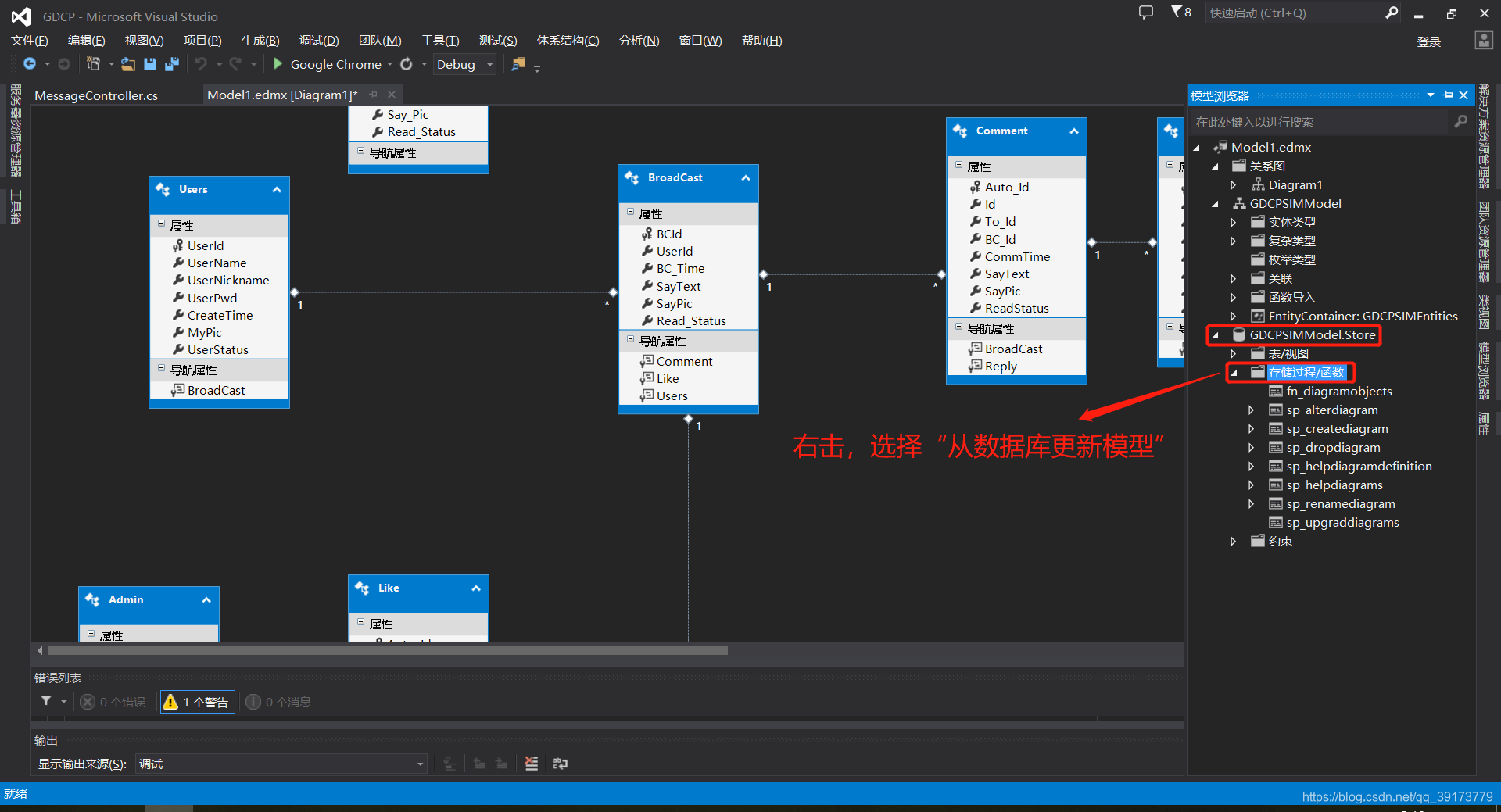Click the account avatar icon

(x=1484, y=41)
